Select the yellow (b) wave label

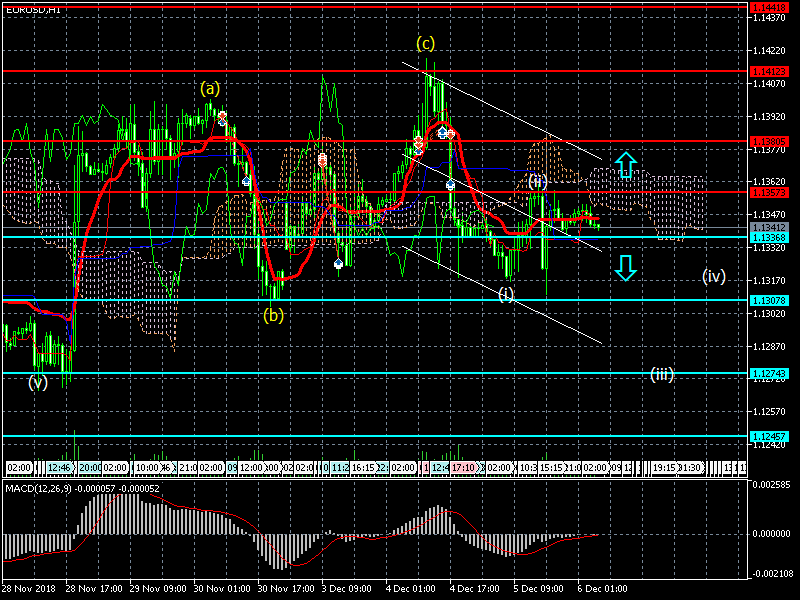[x=273, y=315]
